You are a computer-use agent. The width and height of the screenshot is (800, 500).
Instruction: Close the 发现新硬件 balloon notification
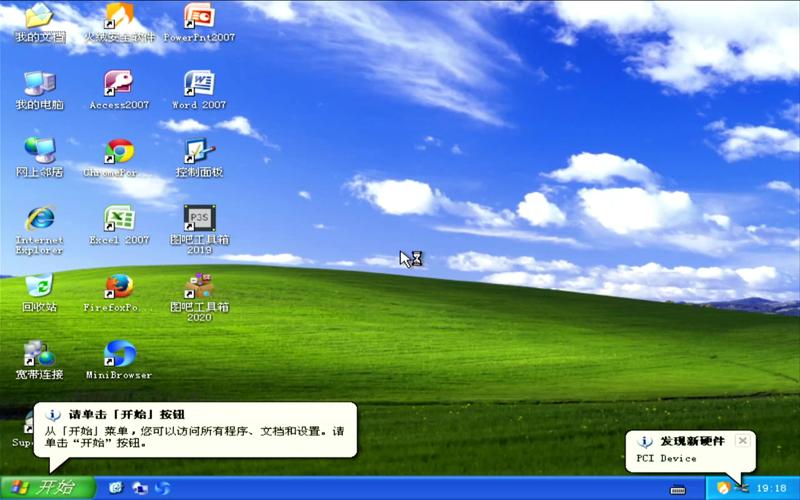[x=743, y=440]
